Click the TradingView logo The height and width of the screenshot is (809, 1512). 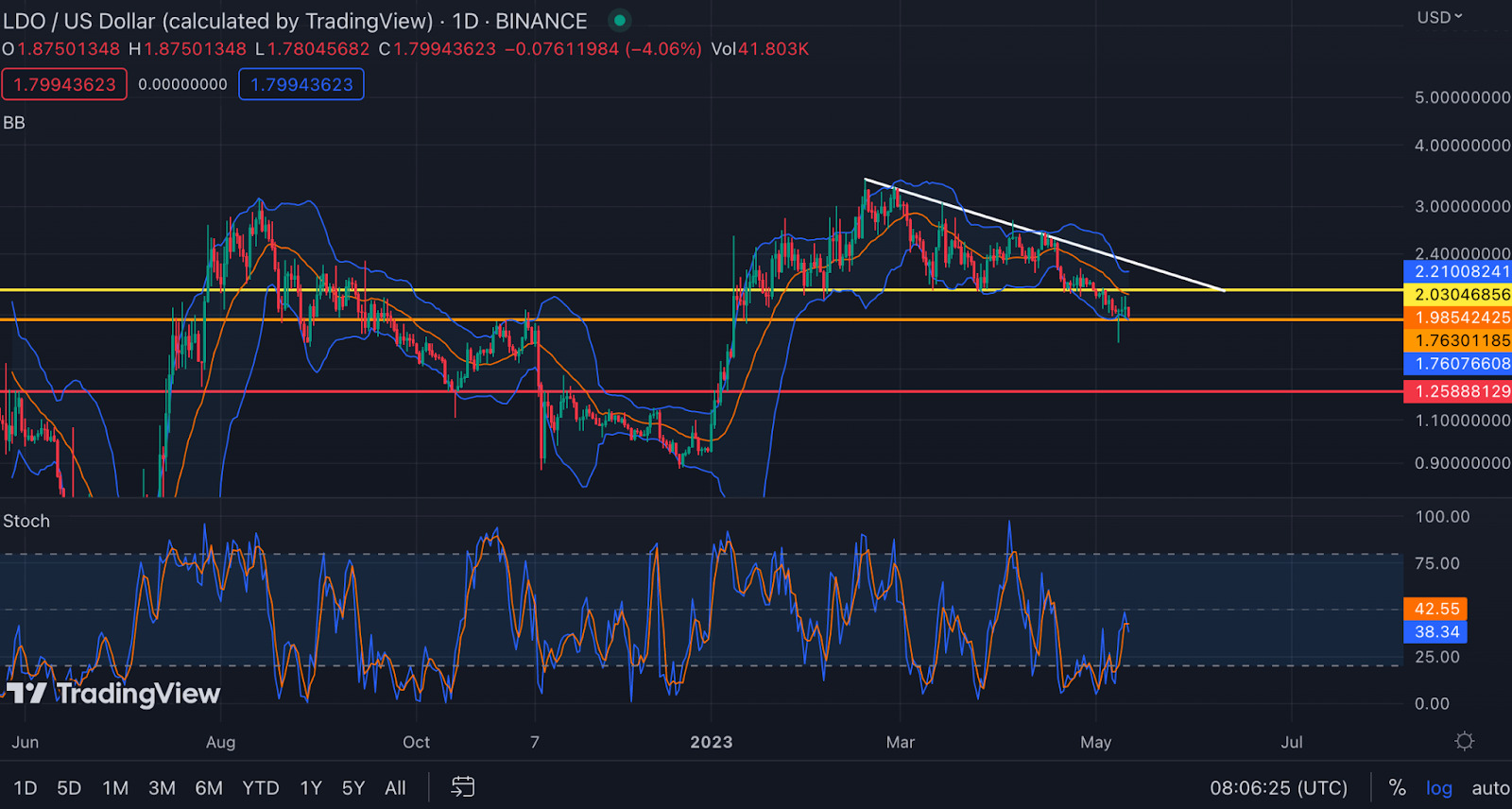click(x=112, y=694)
